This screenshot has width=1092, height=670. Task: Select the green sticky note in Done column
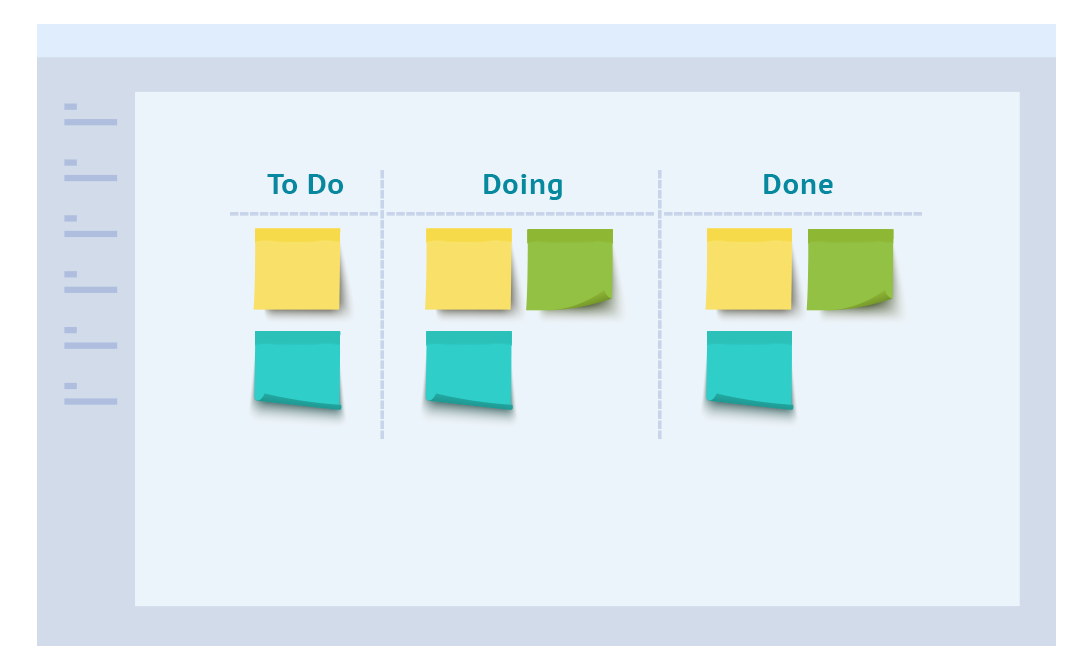tap(850, 269)
